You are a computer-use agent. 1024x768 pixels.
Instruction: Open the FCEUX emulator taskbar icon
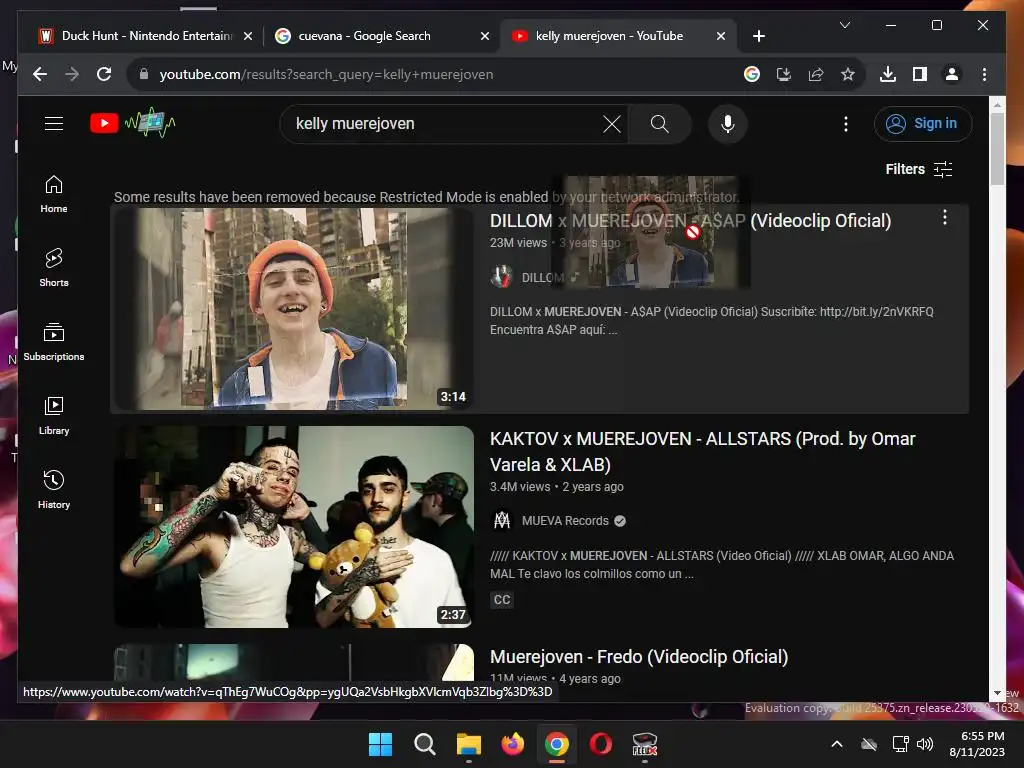pos(645,744)
